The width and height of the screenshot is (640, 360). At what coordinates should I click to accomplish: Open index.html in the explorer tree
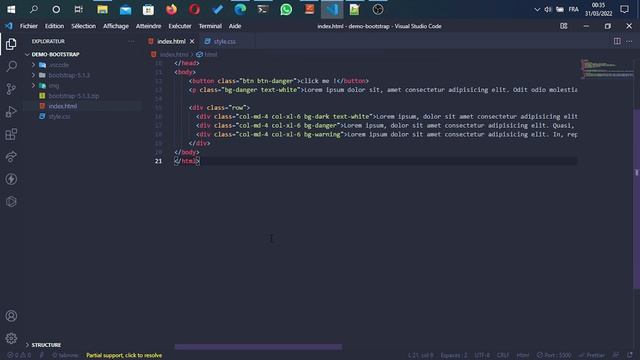tap(62, 106)
